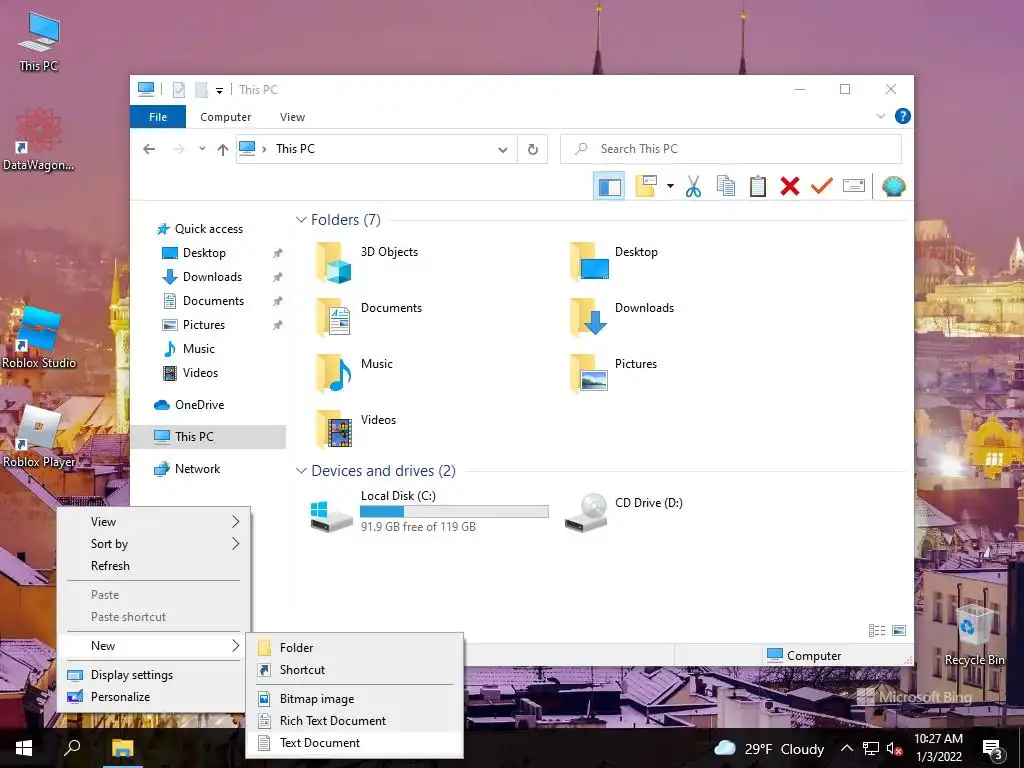1024x768 pixels.
Task: Open the File ribbon tab
Action: coord(158,117)
